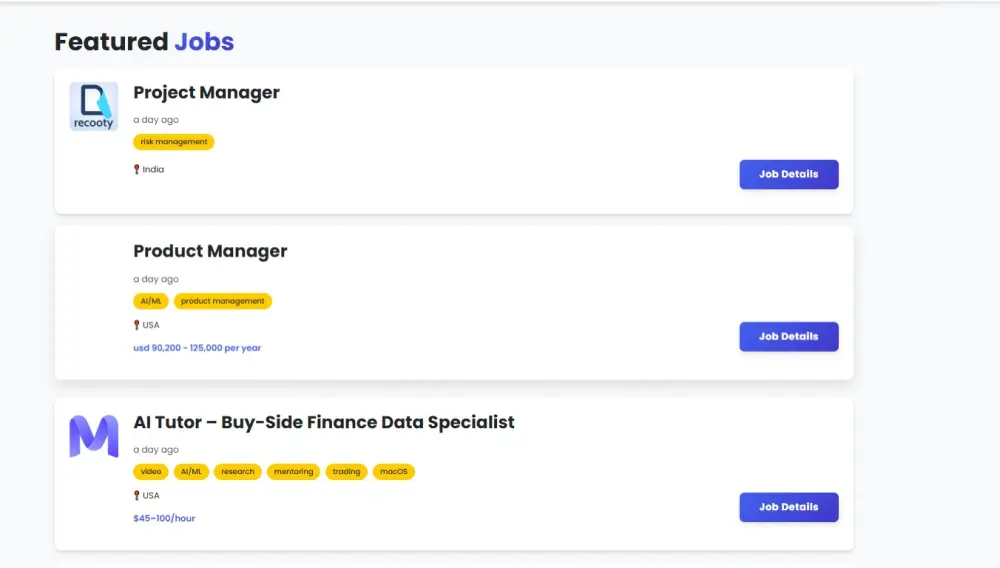Open Job Details for the AI Tutor job
The width and height of the screenshot is (1000, 568).
pos(788,507)
